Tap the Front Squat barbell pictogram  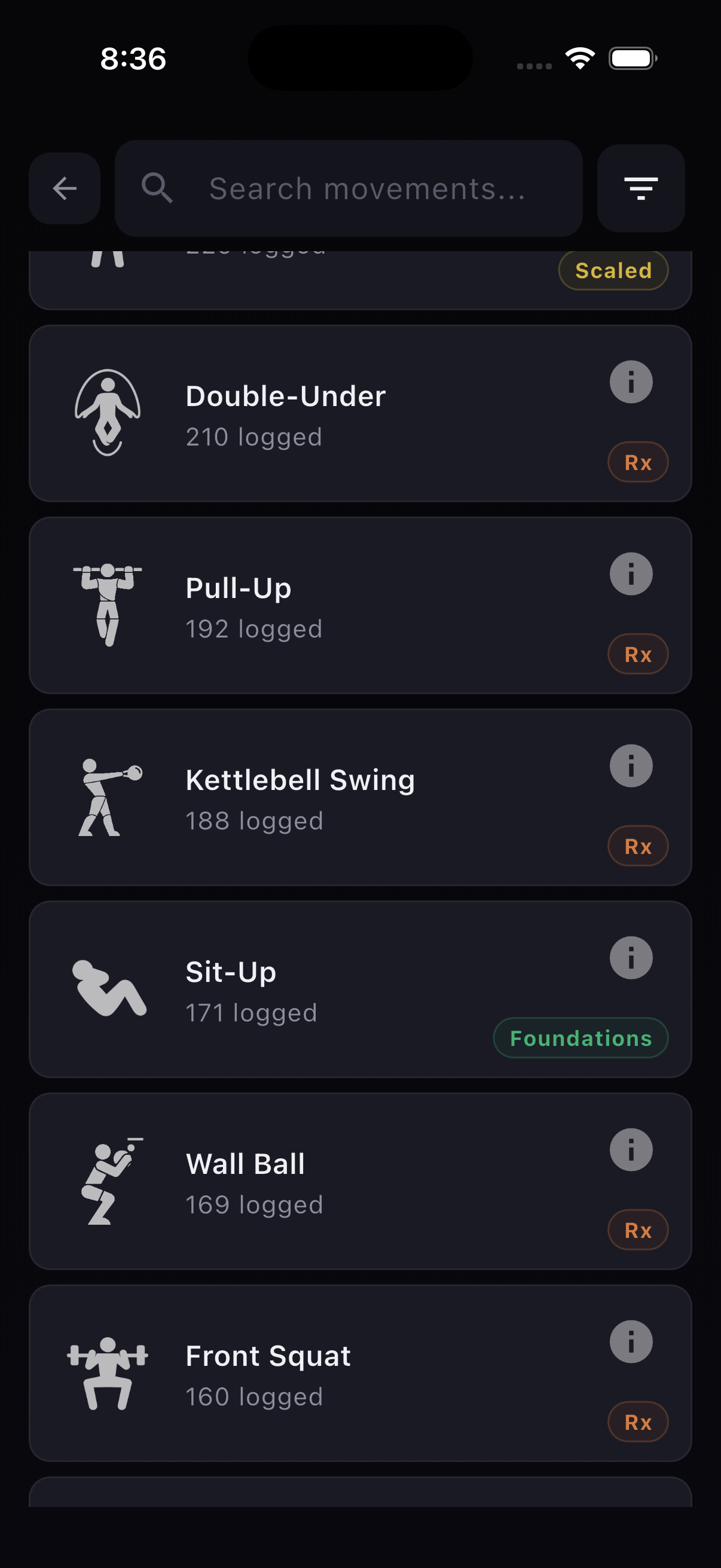[108, 1372]
